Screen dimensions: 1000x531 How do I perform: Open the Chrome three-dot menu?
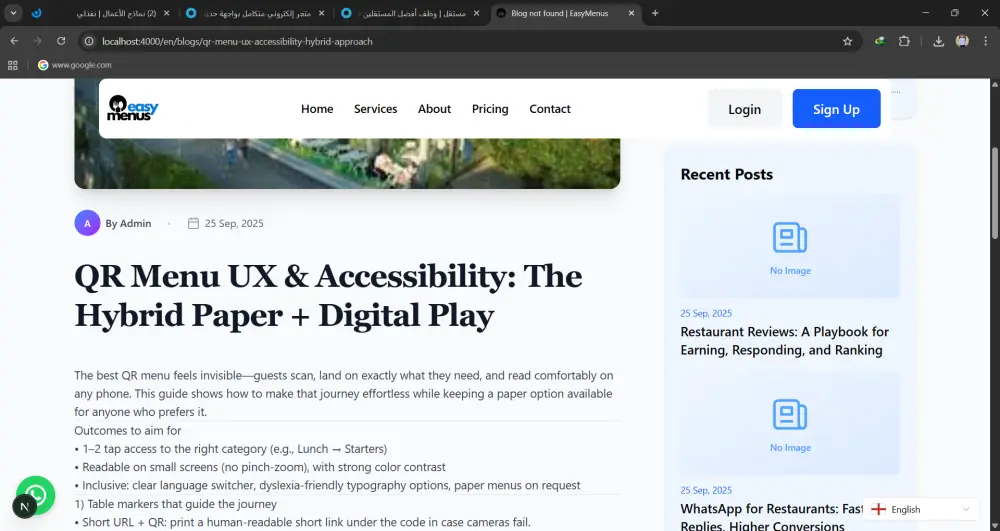985,41
